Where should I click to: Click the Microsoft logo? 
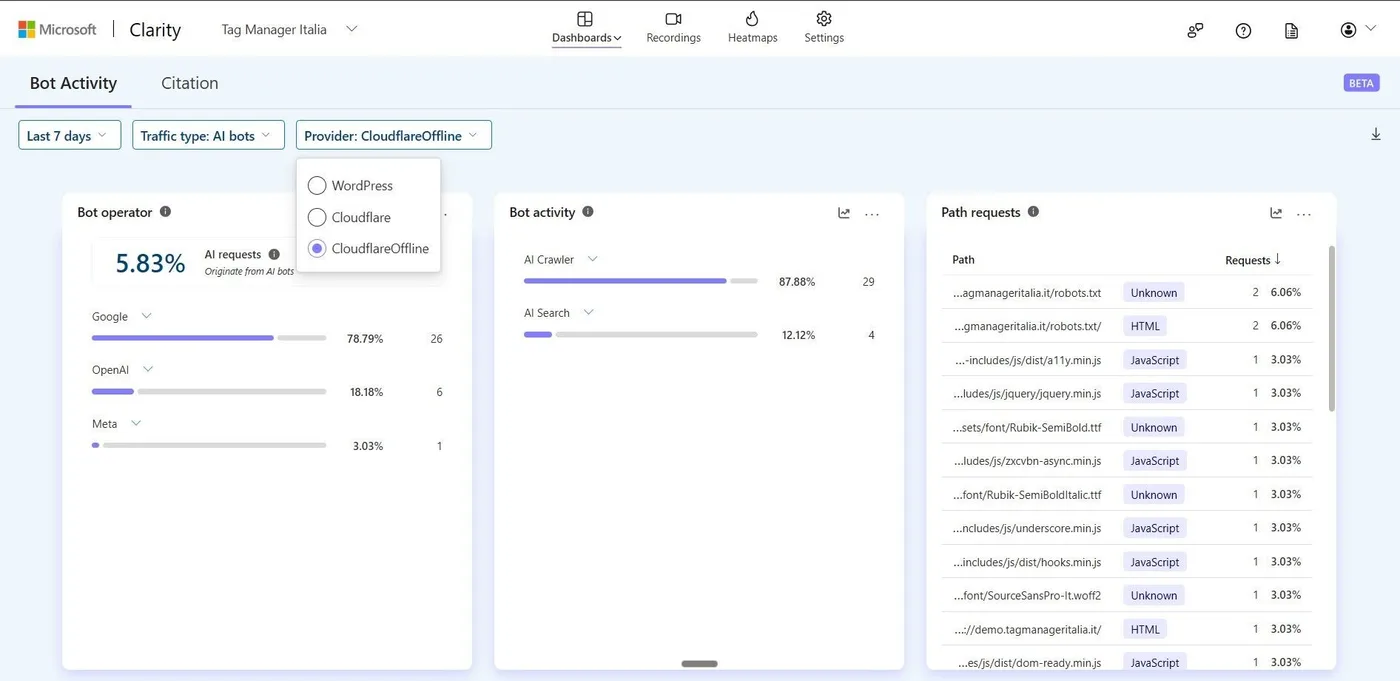coord(58,29)
